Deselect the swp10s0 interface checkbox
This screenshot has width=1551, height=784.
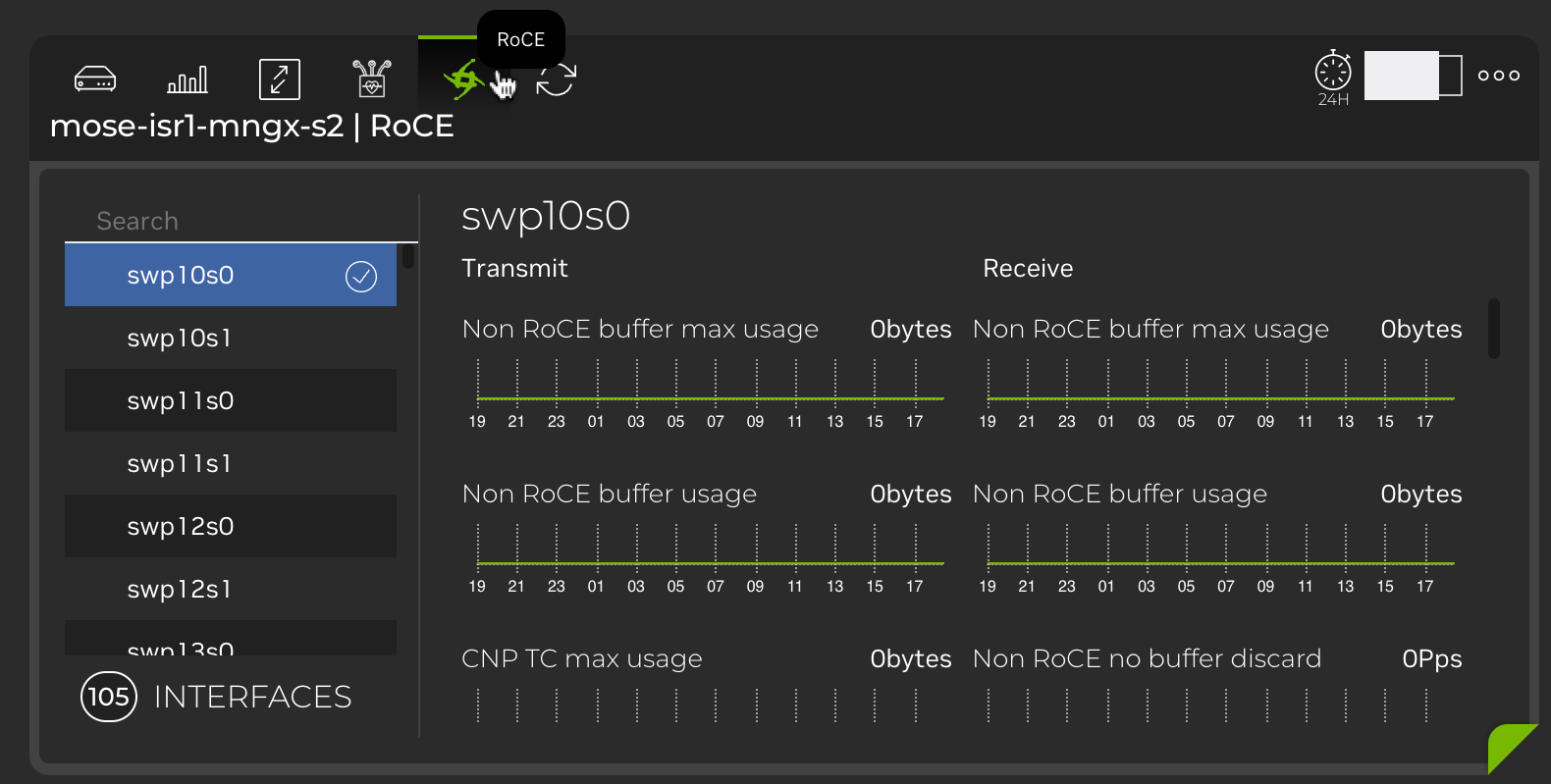tap(360, 276)
